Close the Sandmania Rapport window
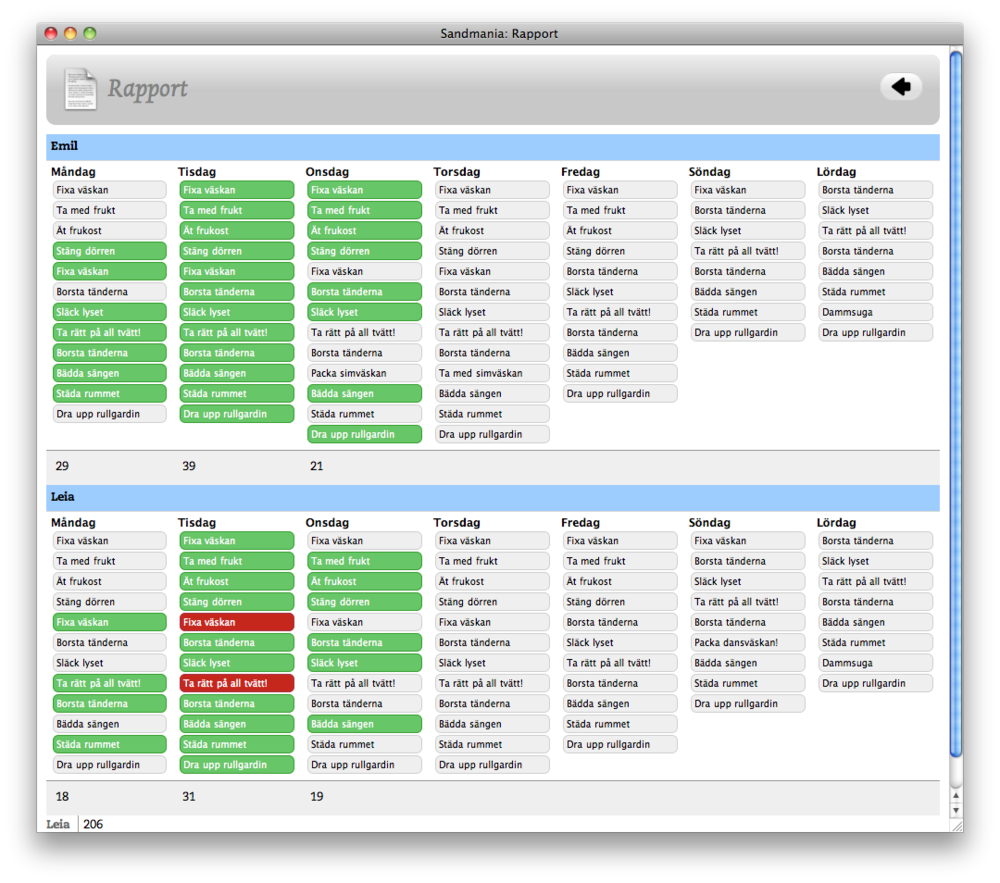Image resolution: width=1000 pixels, height=883 pixels. [x=51, y=34]
